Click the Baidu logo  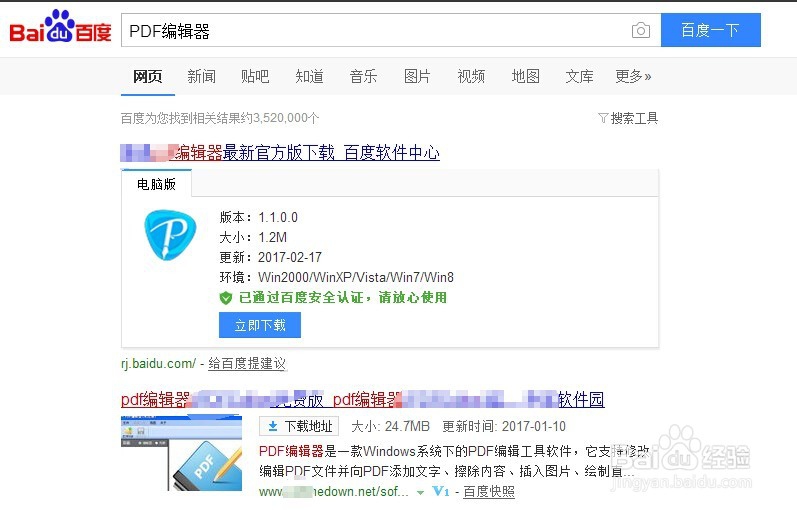click(x=60, y=26)
